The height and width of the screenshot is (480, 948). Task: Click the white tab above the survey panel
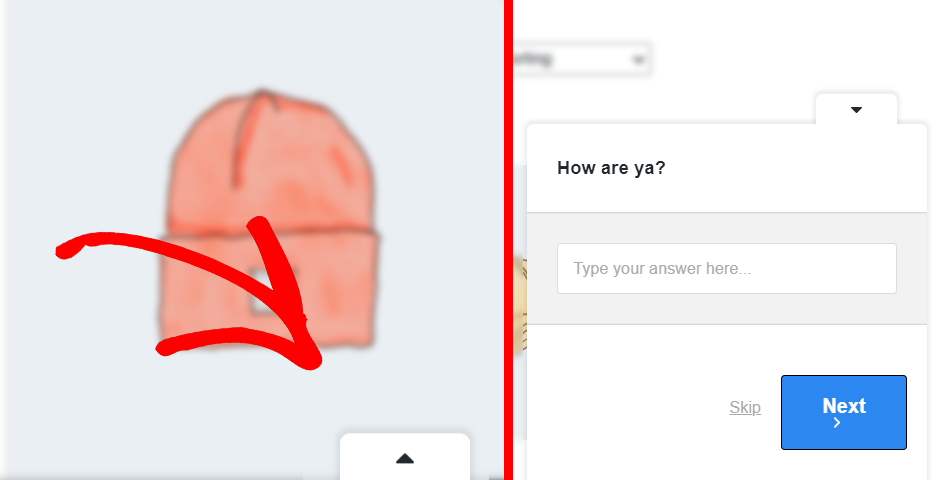856,109
